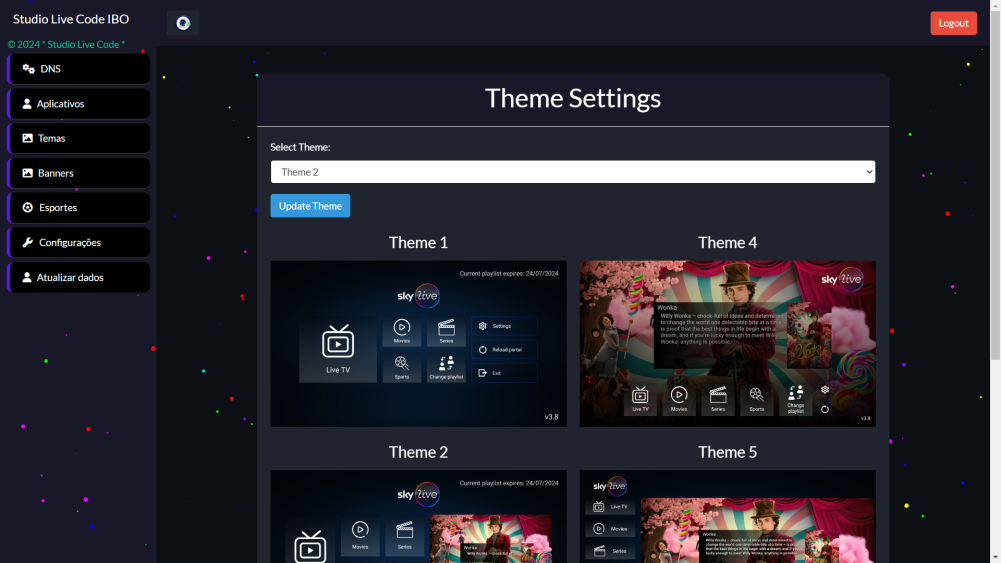Toggle the sidebar with the circle icon button
The image size is (1001, 563).
[183, 23]
